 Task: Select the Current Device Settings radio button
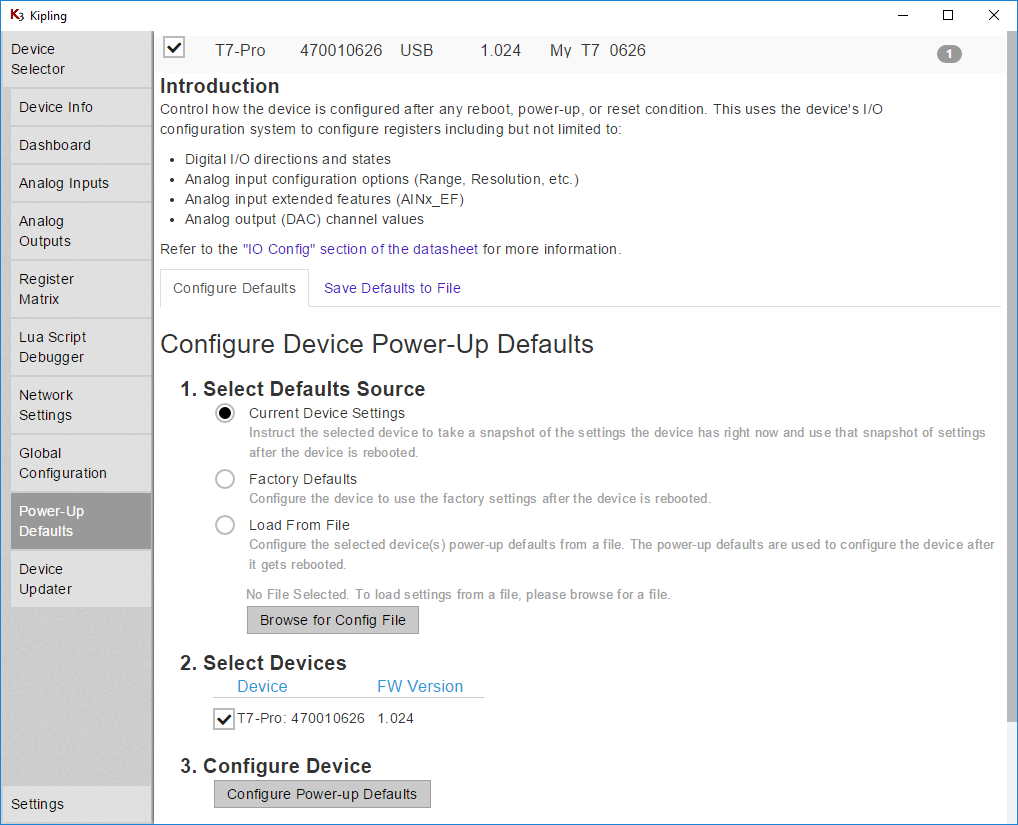click(225, 413)
